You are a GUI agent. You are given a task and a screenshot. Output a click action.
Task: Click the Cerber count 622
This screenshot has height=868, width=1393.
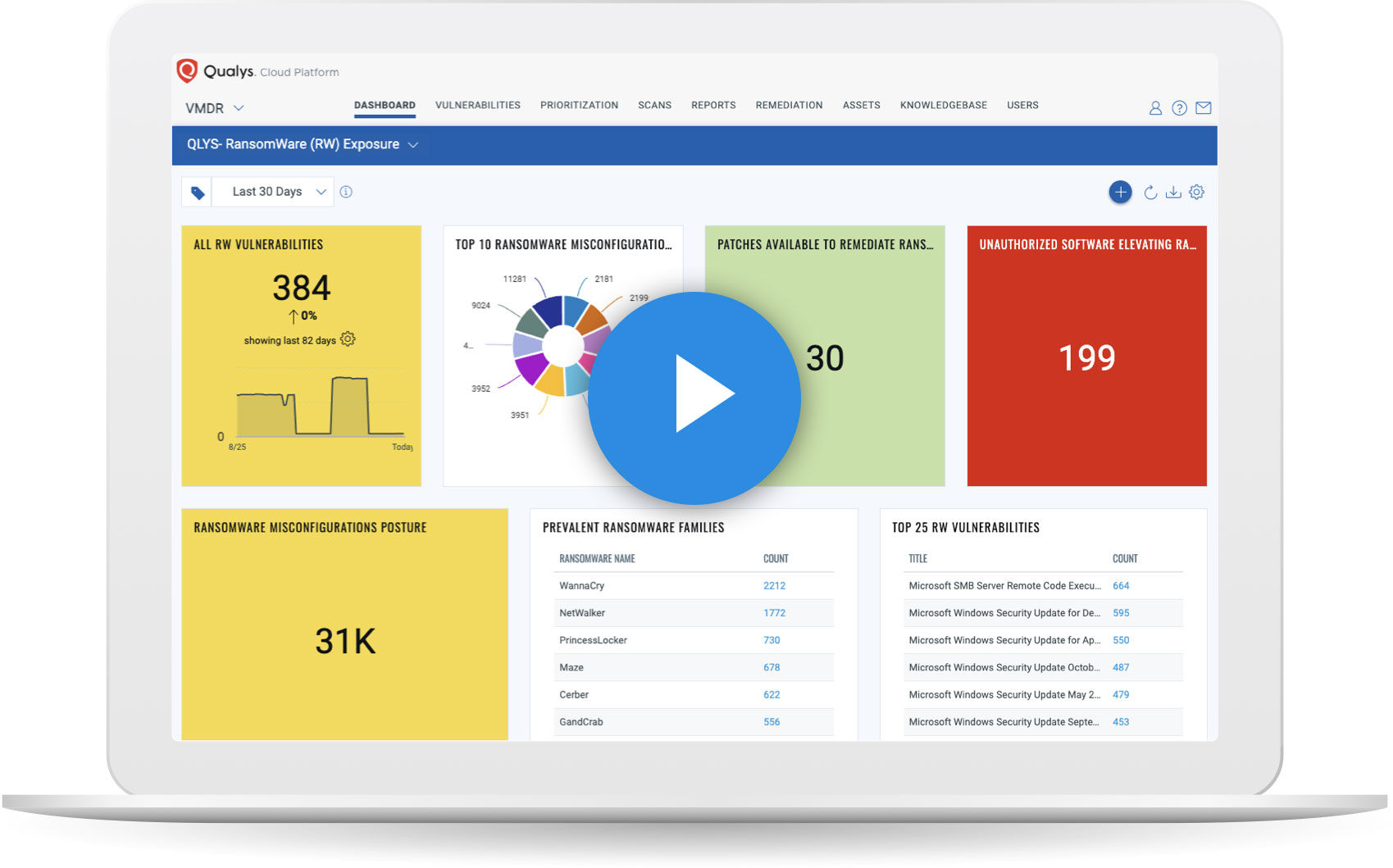coord(772,695)
